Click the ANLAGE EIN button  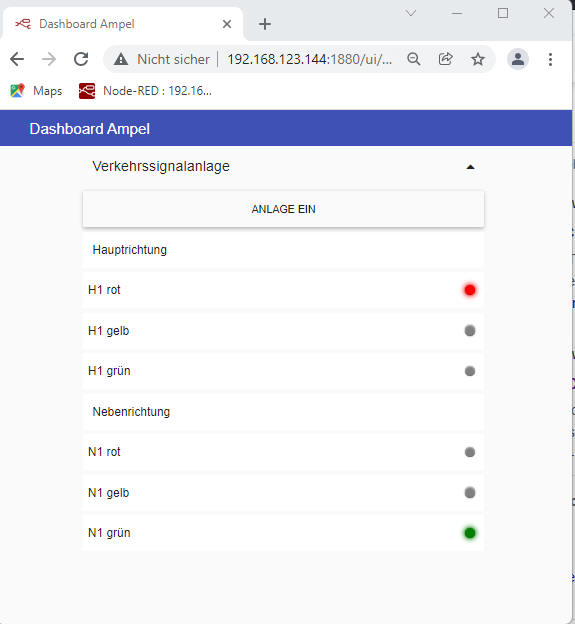(x=283, y=209)
